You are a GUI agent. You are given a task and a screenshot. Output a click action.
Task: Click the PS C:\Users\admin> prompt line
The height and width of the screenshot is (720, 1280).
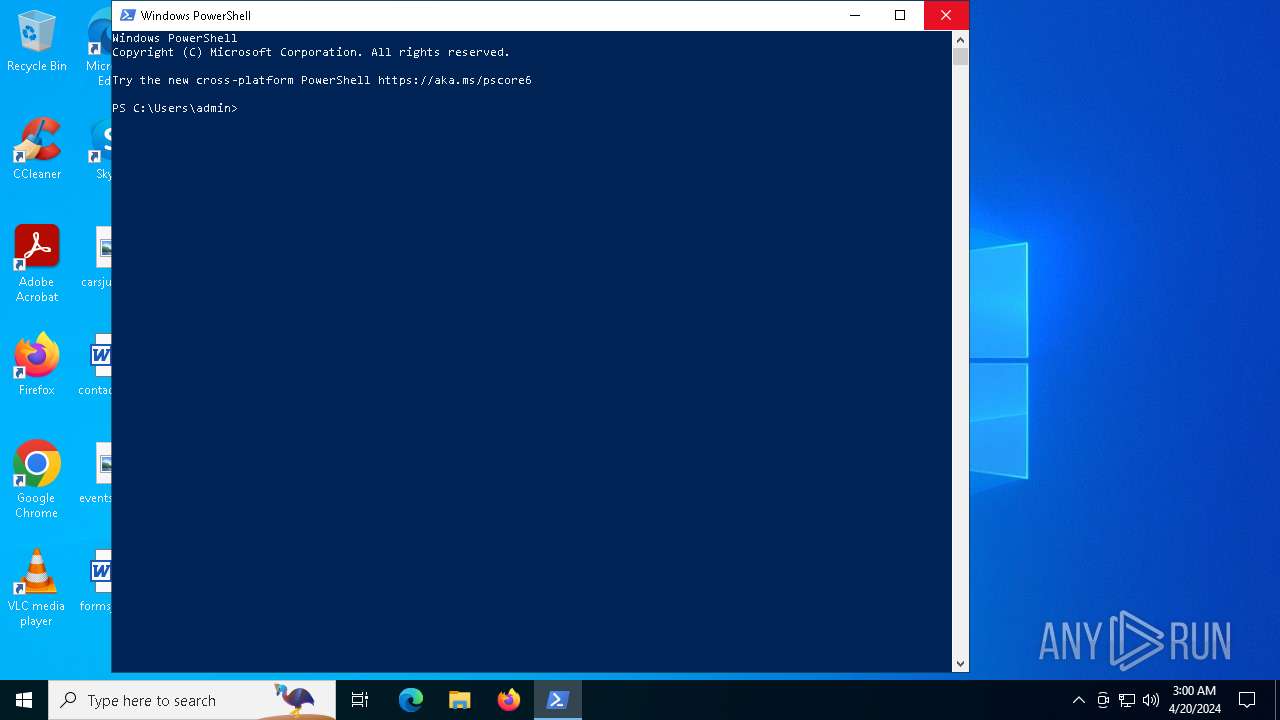175,108
